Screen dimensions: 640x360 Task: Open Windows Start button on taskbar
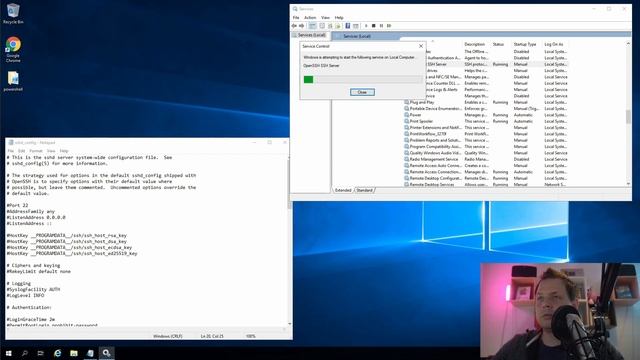click(9, 353)
